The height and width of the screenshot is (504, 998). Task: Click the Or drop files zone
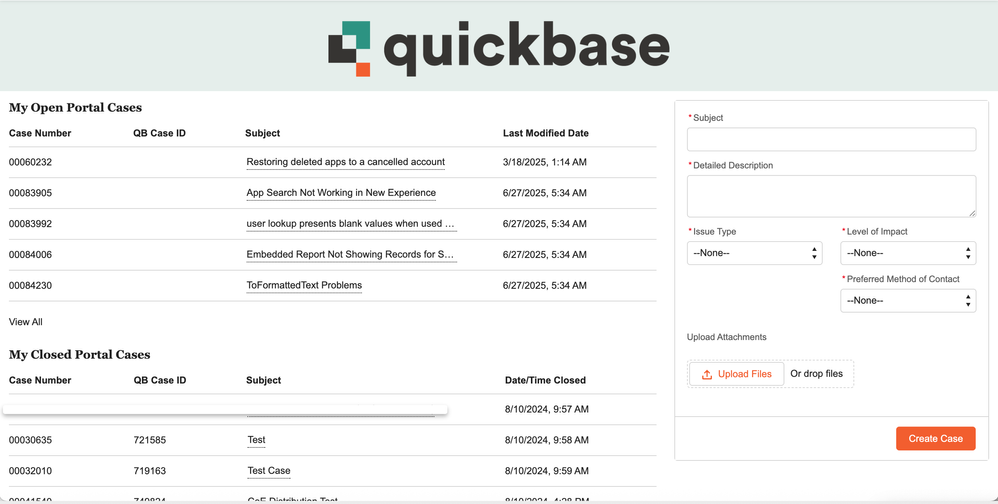(817, 374)
